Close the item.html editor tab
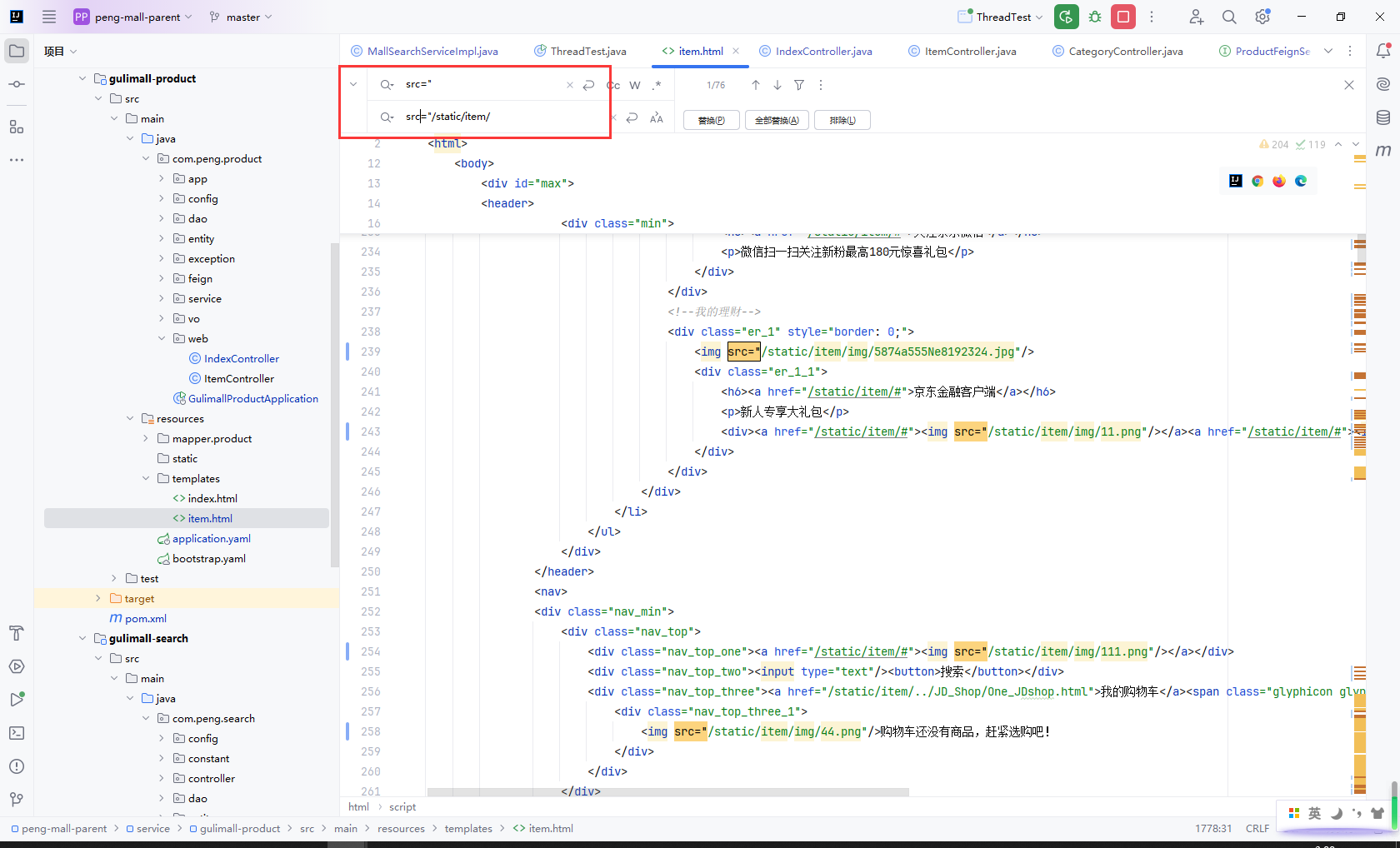This screenshot has width=1400, height=848. (736, 51)
